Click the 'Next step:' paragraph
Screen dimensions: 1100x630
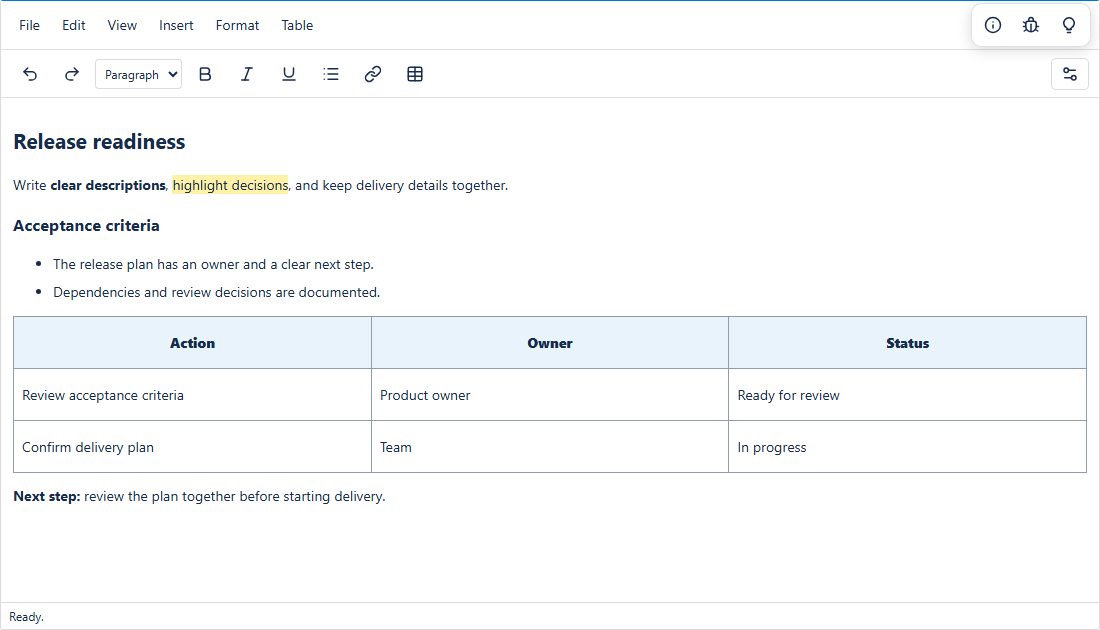(199, 497)
